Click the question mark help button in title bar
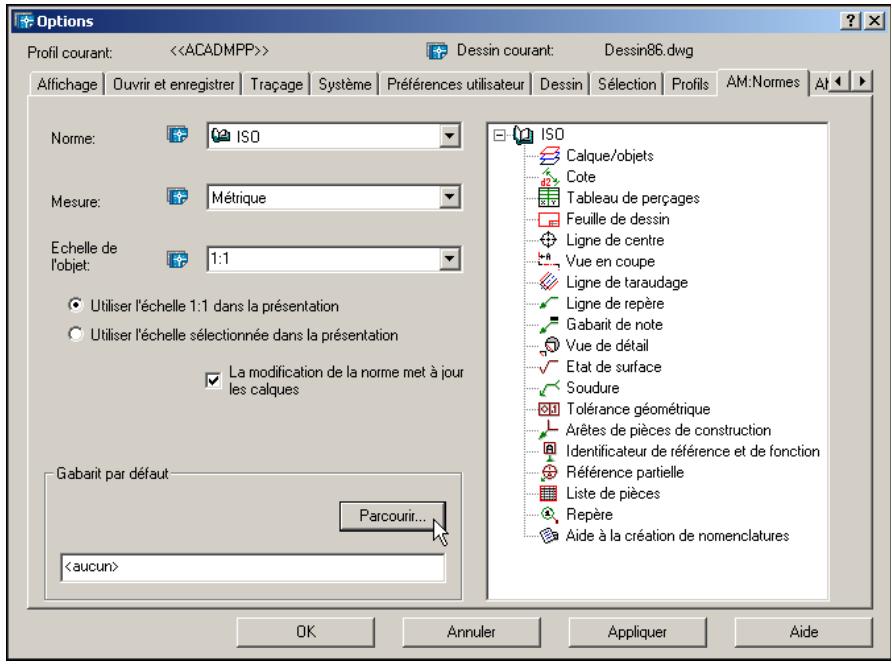The width and height of the screenshot is (892, 665). pos(850,21)
